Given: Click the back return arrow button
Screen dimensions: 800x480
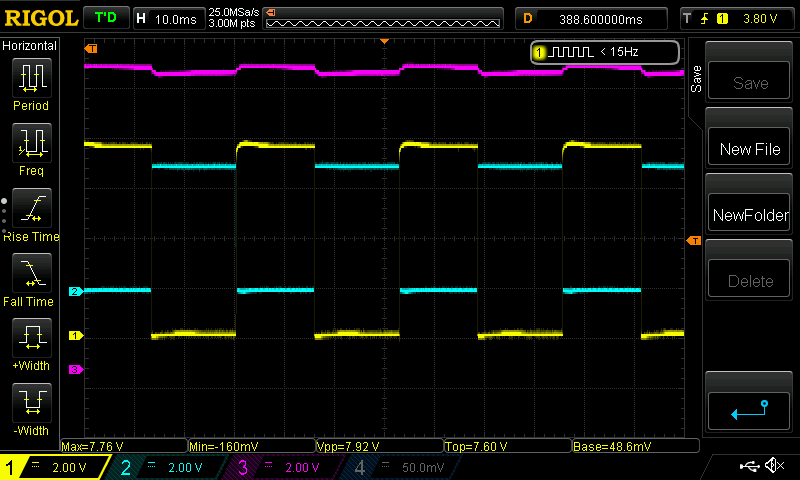Looking at the screenshot, I should coord(749,411).
